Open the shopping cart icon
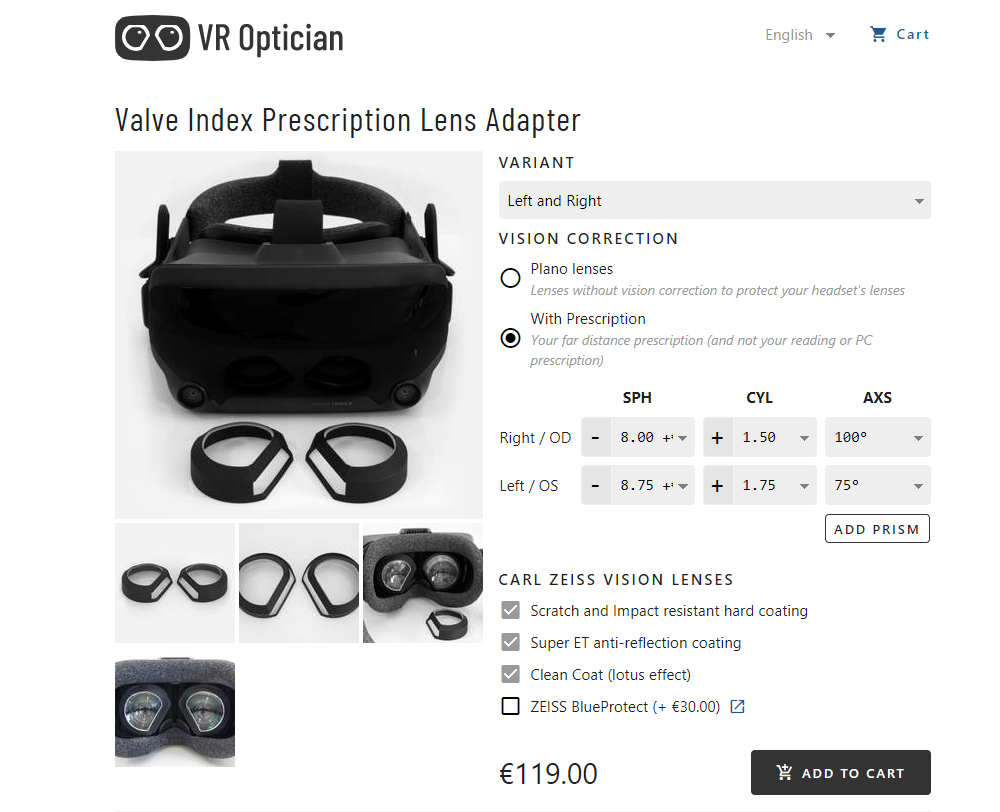 point(878,34)
